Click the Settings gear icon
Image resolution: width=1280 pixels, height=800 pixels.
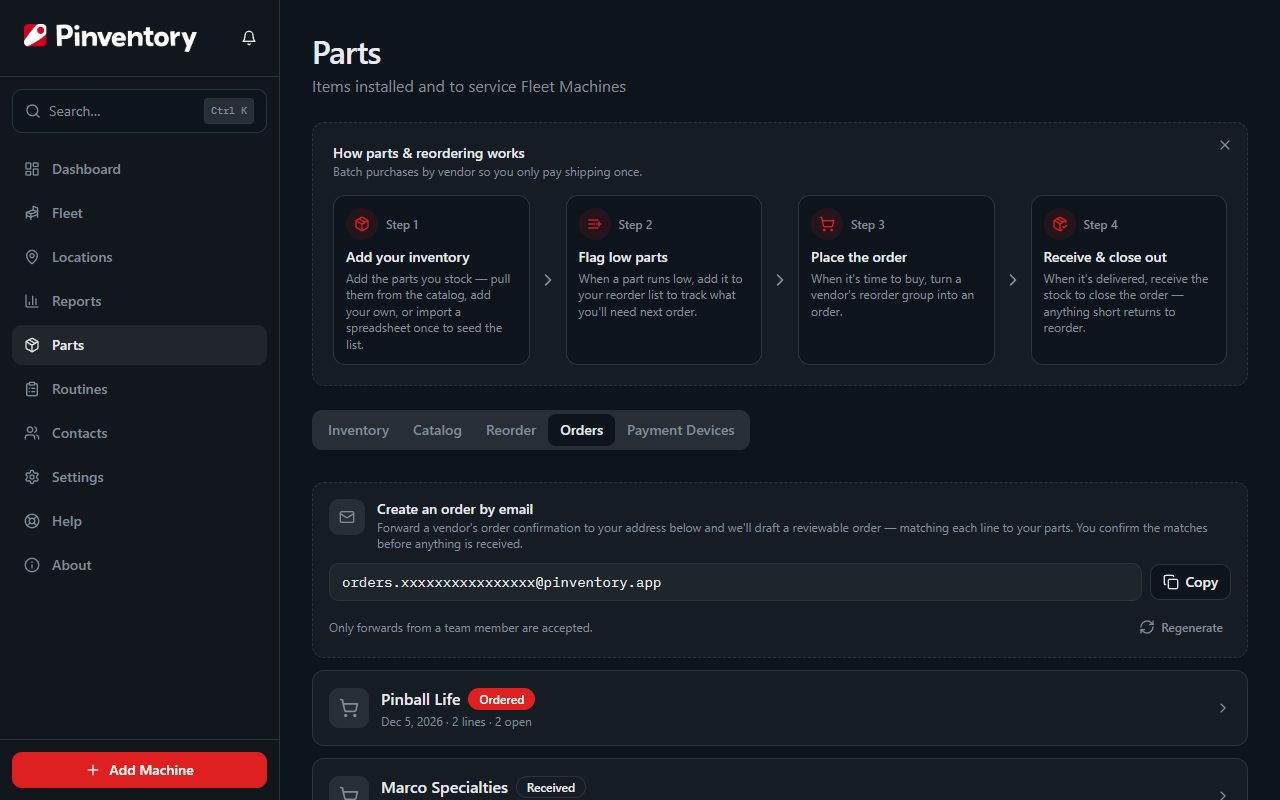pyautogui.click(x=32, y=477)
